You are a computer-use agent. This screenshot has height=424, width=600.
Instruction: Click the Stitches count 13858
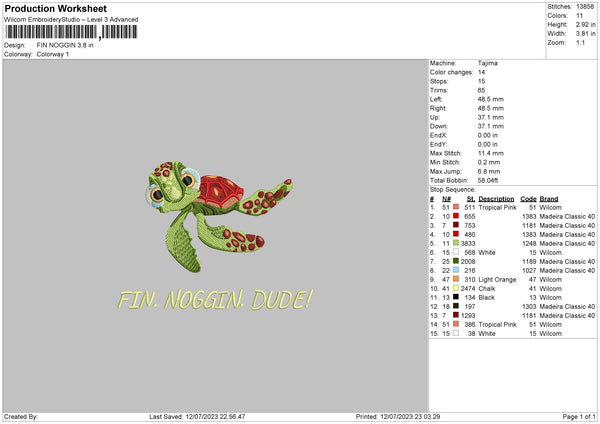(x=585, y=7)
